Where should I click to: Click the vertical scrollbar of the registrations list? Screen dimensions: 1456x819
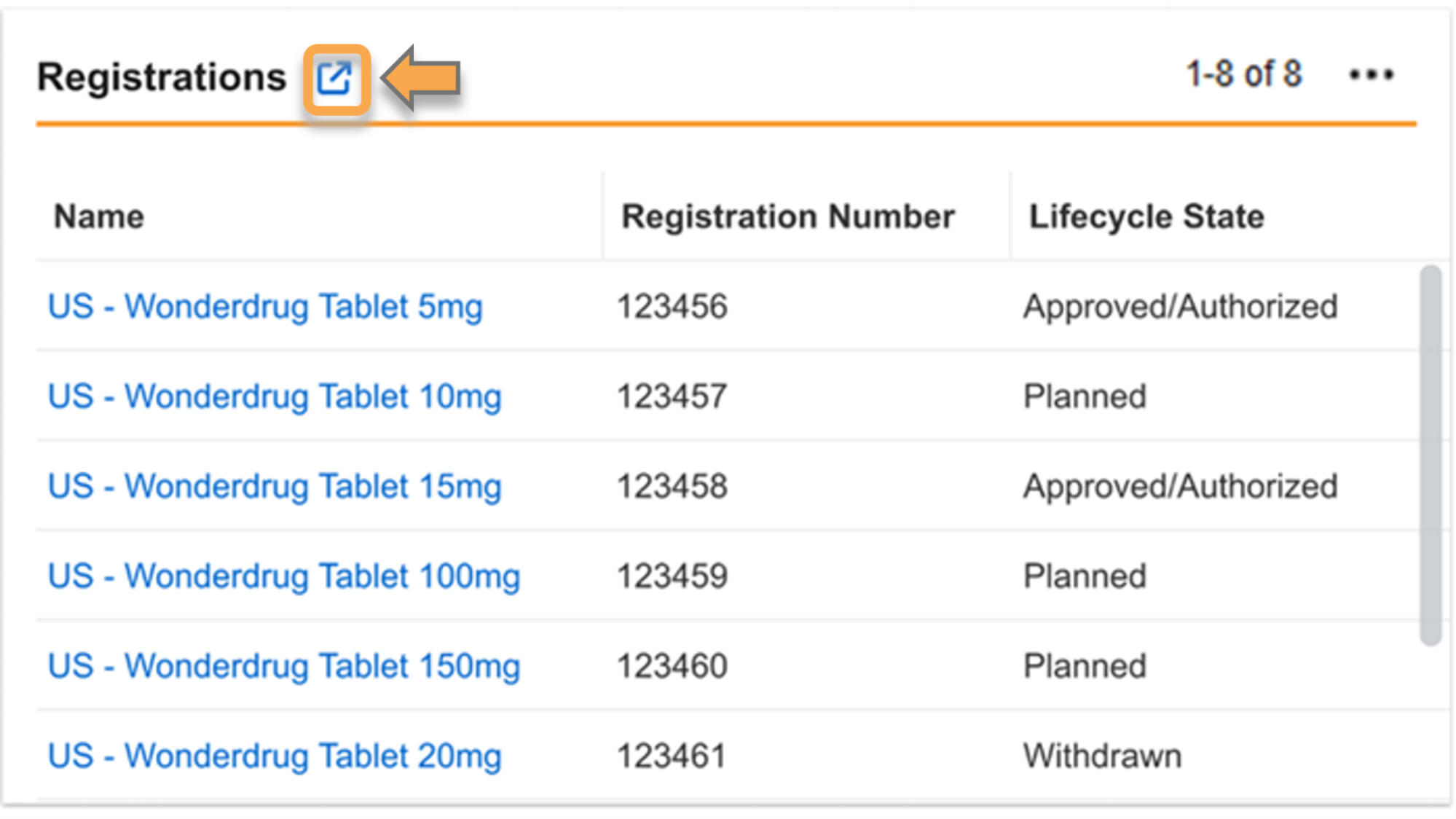1431,455
